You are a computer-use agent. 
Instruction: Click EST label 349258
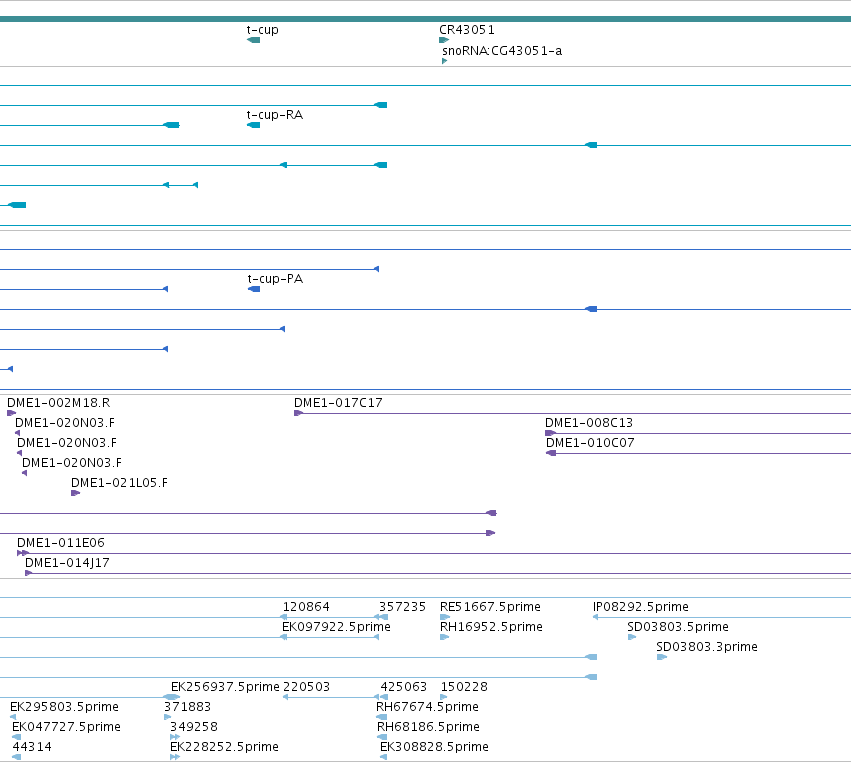pos(194,727)
